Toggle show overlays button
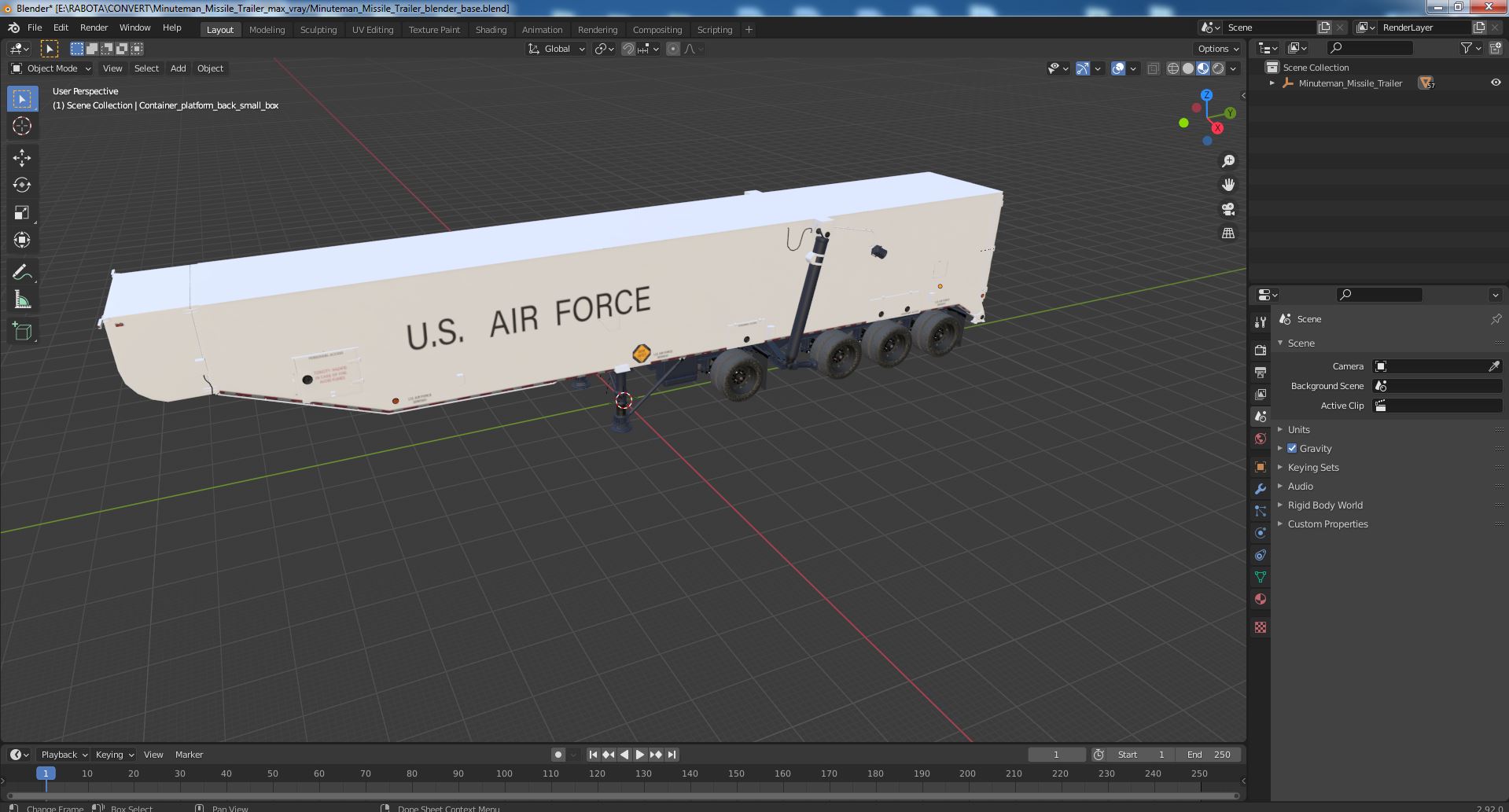This screenshot has height=812, width=1509. pyautogui.click(x=1118, y=68)
